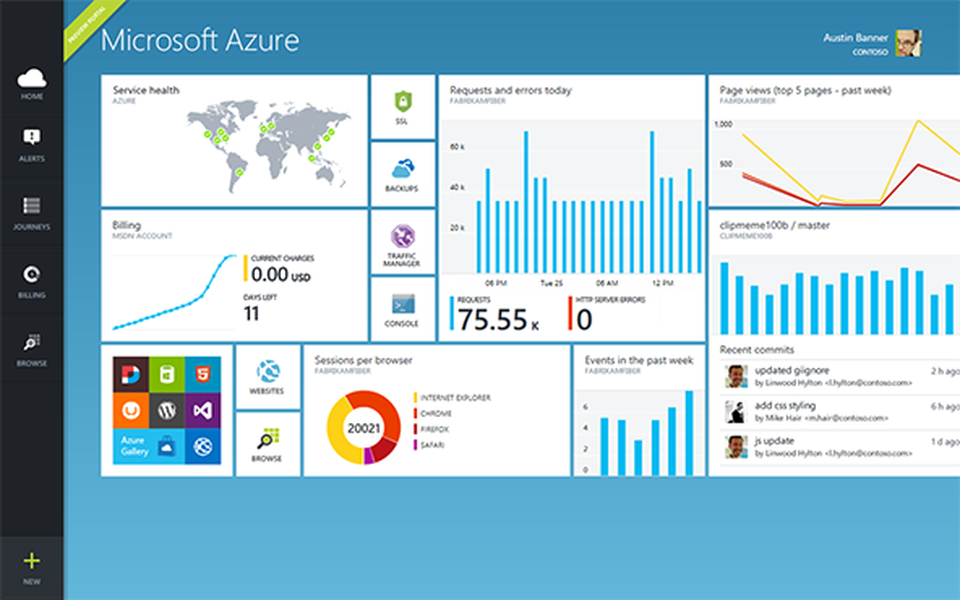960x600 pixels.
Task: Click the Browse magnifier tile
Action: tap(267, 445)
